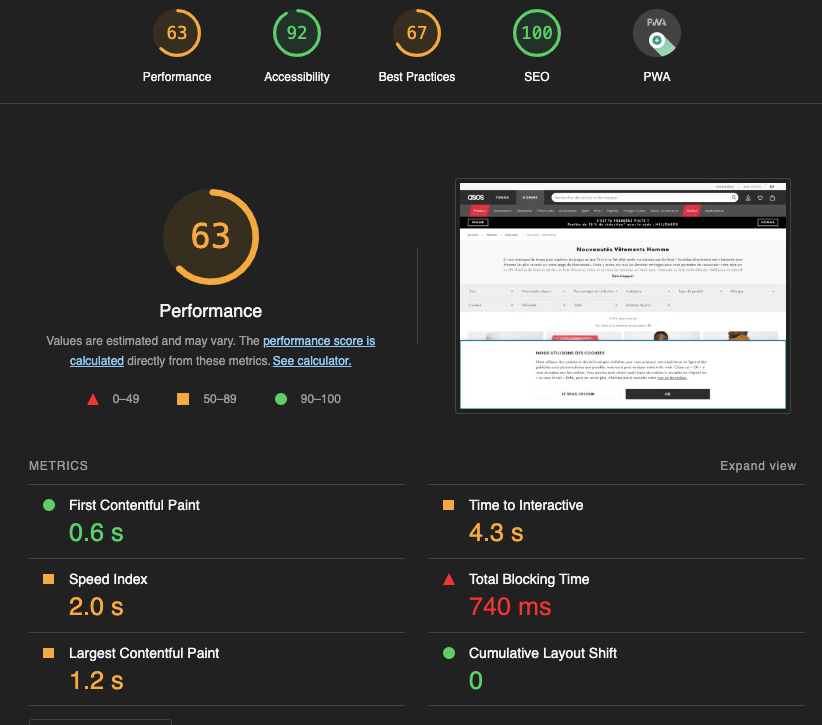The height and width of the screenshot is (725, 822).
Task: Click the orange Largest Contentful Paint indicator
Action: click(49, 653)
